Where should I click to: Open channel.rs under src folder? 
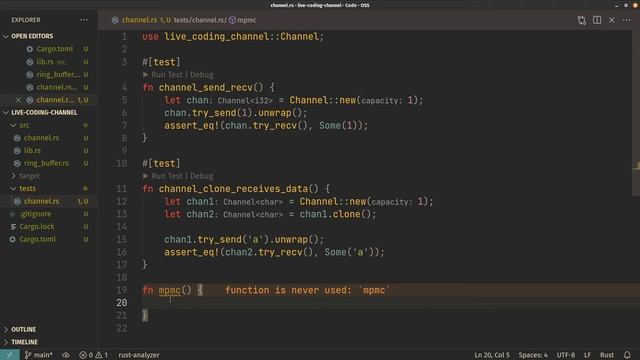pos(41,138)
